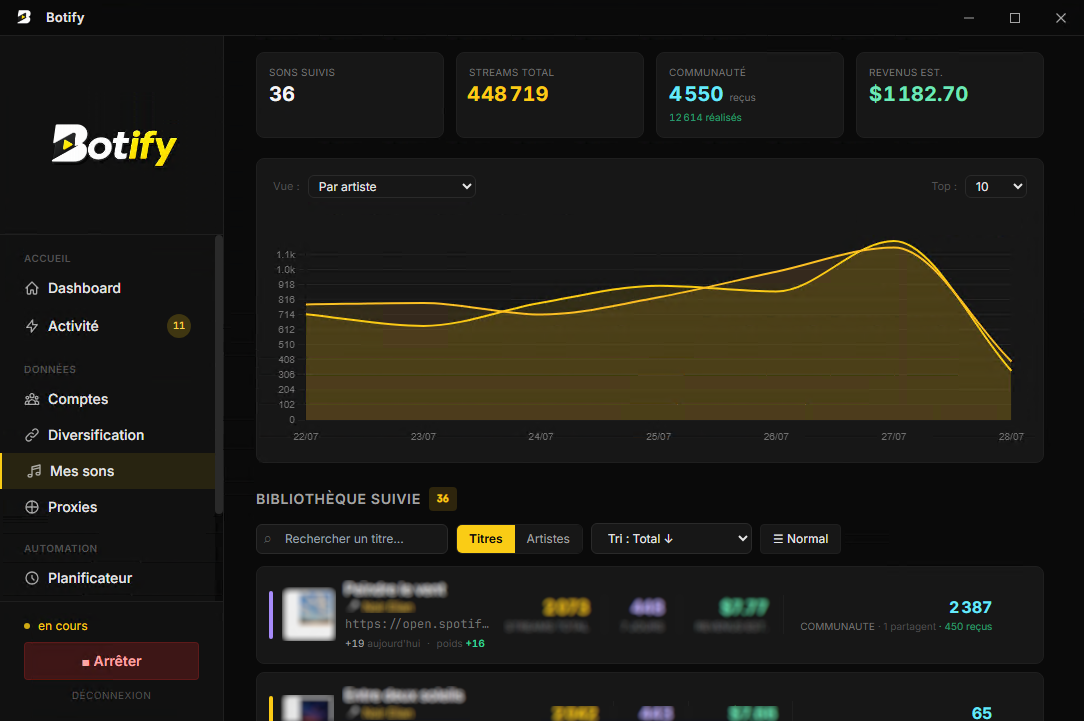
Task: Click the 12 614 réalisés text
Action: 705,118
